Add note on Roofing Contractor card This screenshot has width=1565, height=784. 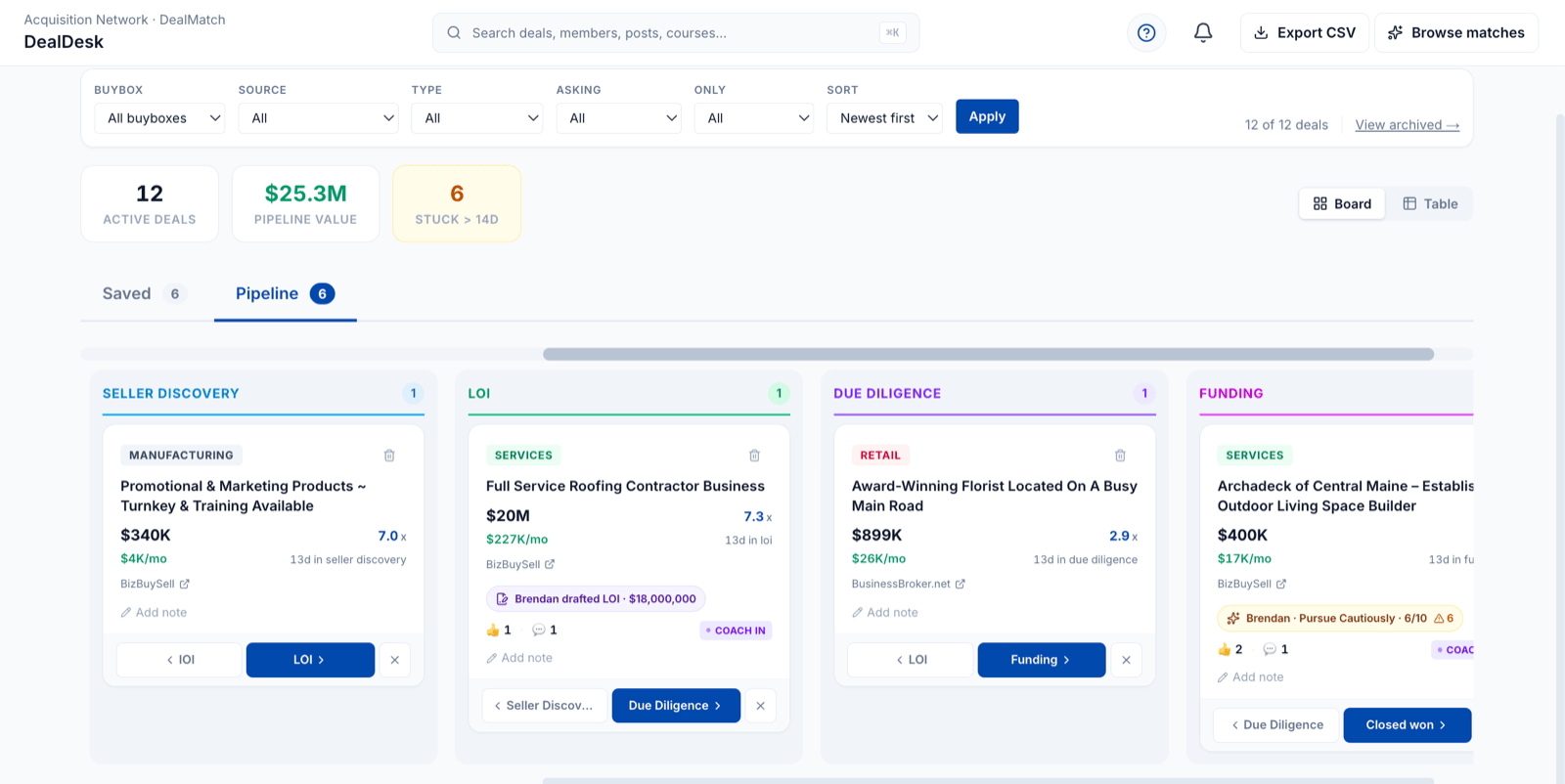(x=519, y=658)
